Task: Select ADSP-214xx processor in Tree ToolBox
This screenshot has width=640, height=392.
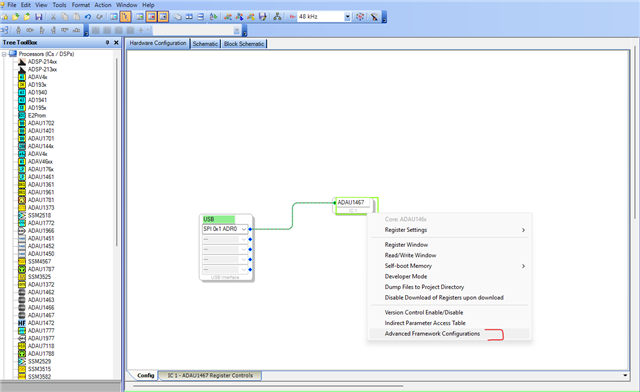Action: (42, 62)
